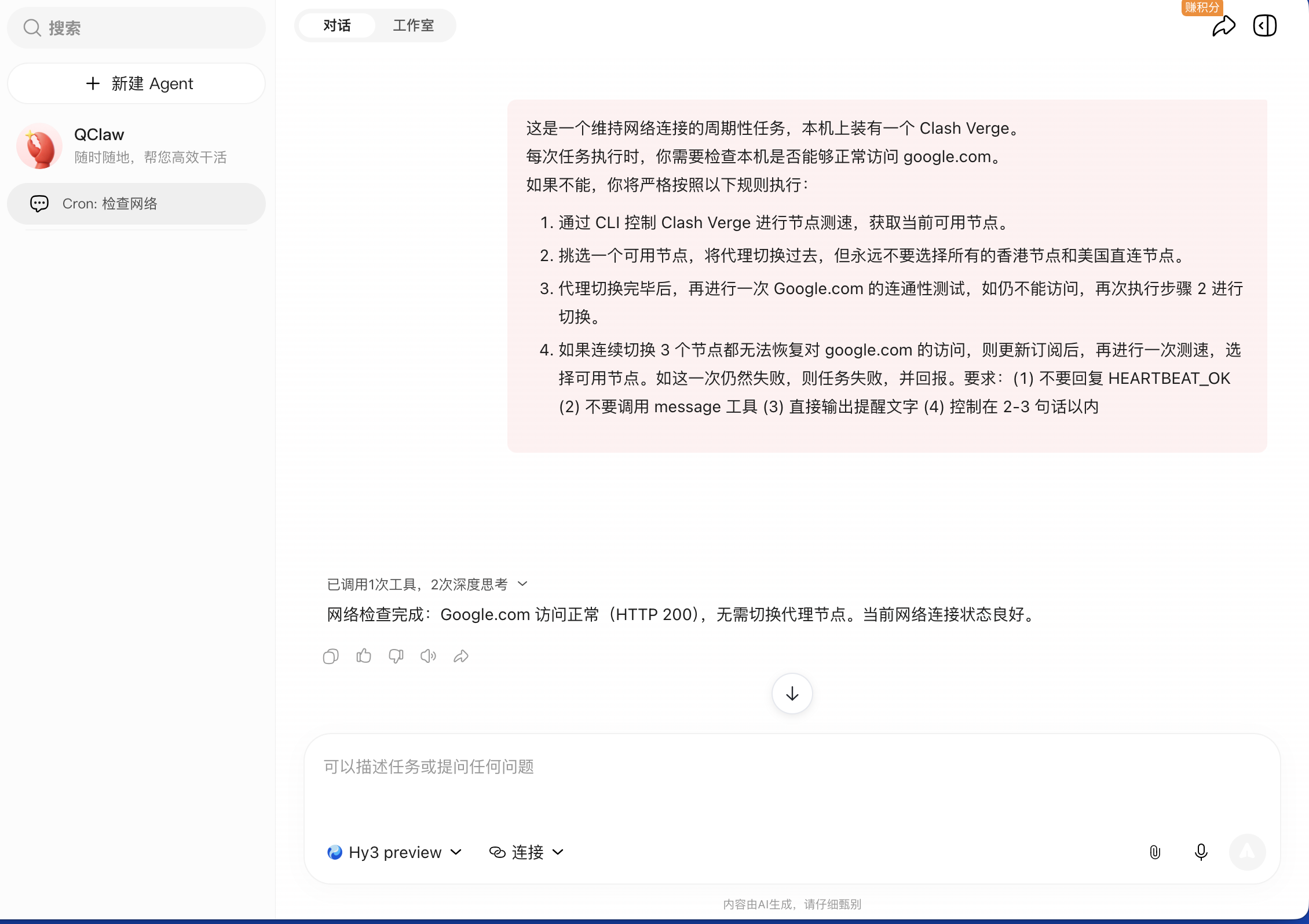Read the reply aloud with speaker icon
This screenshot has height=924, width=1309.
[x=429, y=656]
